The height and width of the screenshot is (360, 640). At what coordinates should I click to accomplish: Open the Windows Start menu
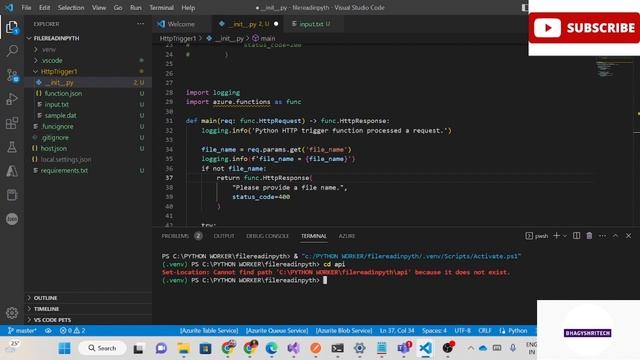click(64, 348)
